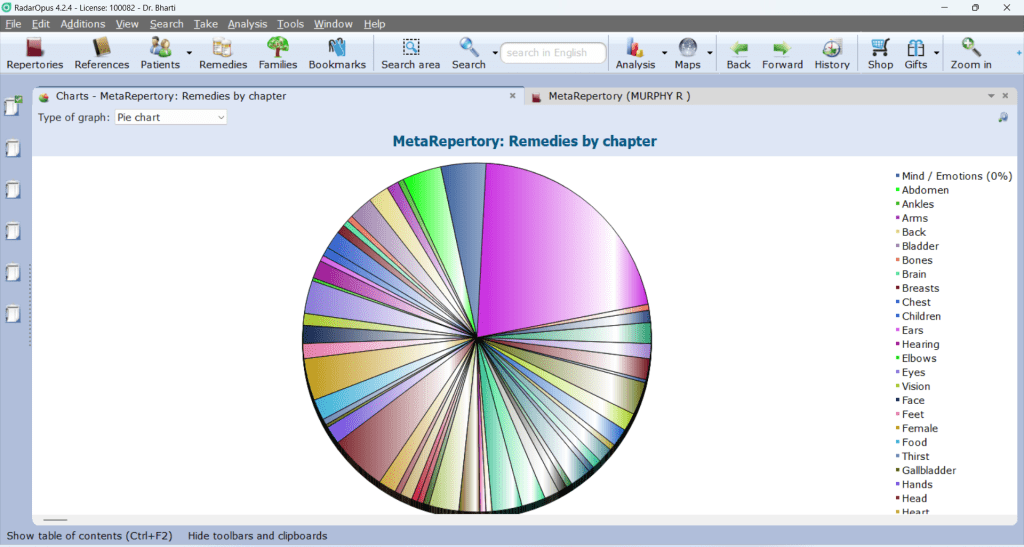Open the Patients toolbar icon
Screen dimensions: 1024x547
coord(160,54)
